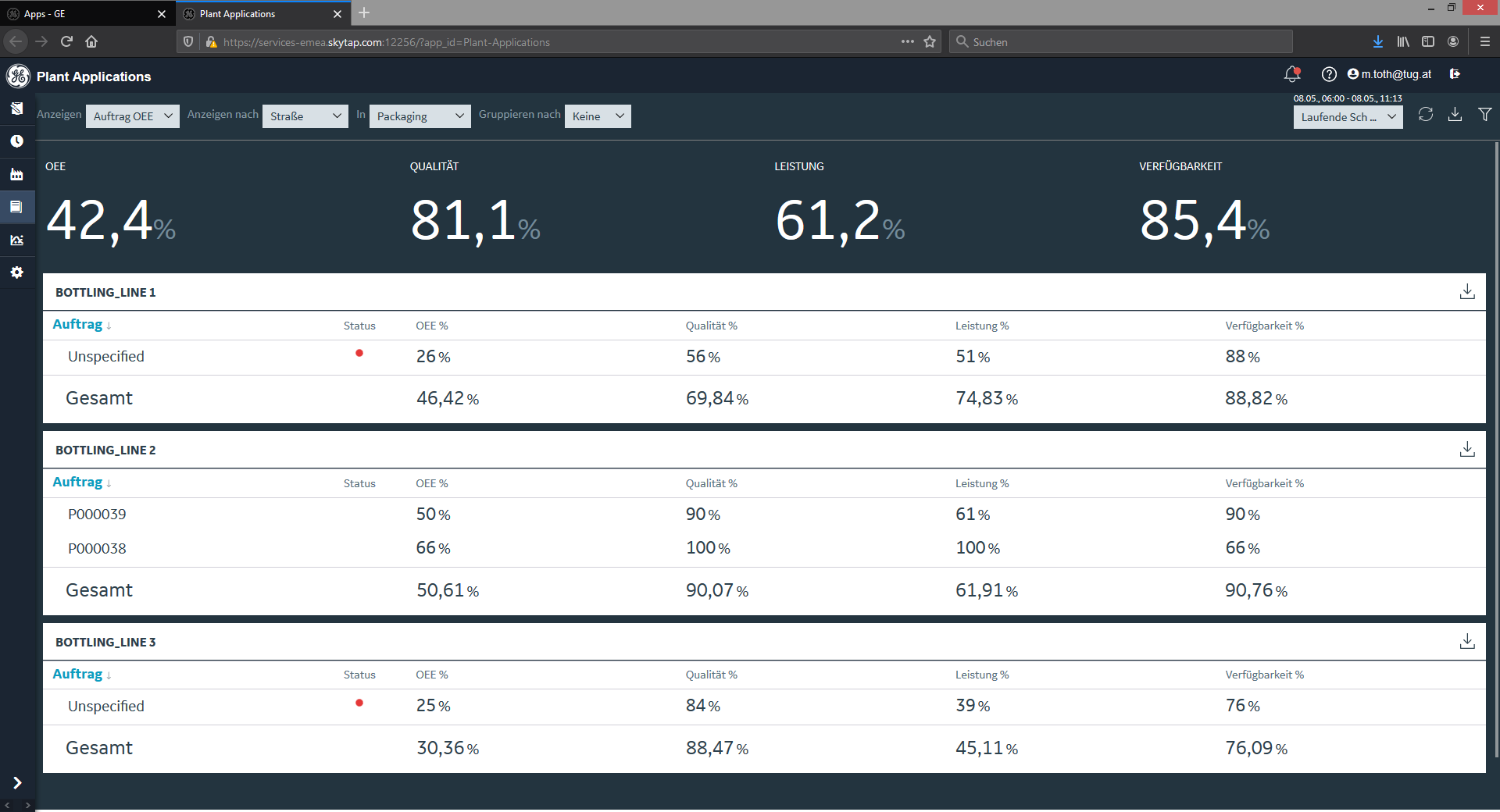The height and width of the screenshot is (812, 1500).
Task: Click the logout icon beside the username
Action: pyautogui.click(x=1455, y=74)
